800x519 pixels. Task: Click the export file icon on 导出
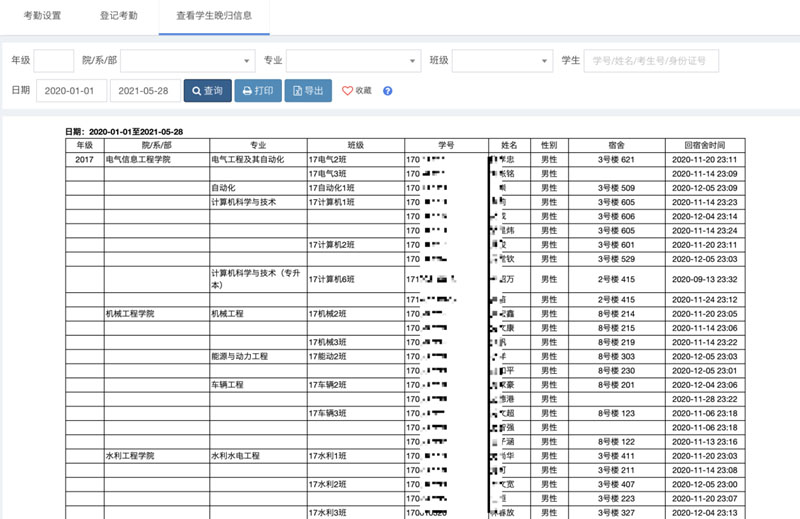click(296, 91)
